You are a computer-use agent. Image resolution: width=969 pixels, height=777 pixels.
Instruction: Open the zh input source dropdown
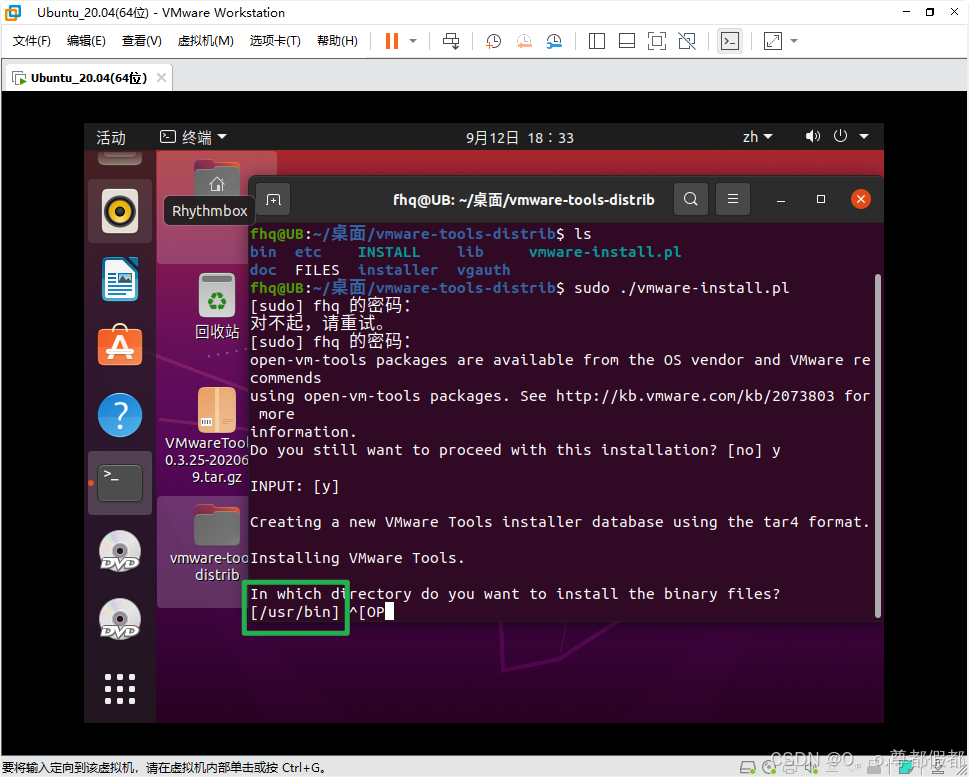tap(758, 137)
